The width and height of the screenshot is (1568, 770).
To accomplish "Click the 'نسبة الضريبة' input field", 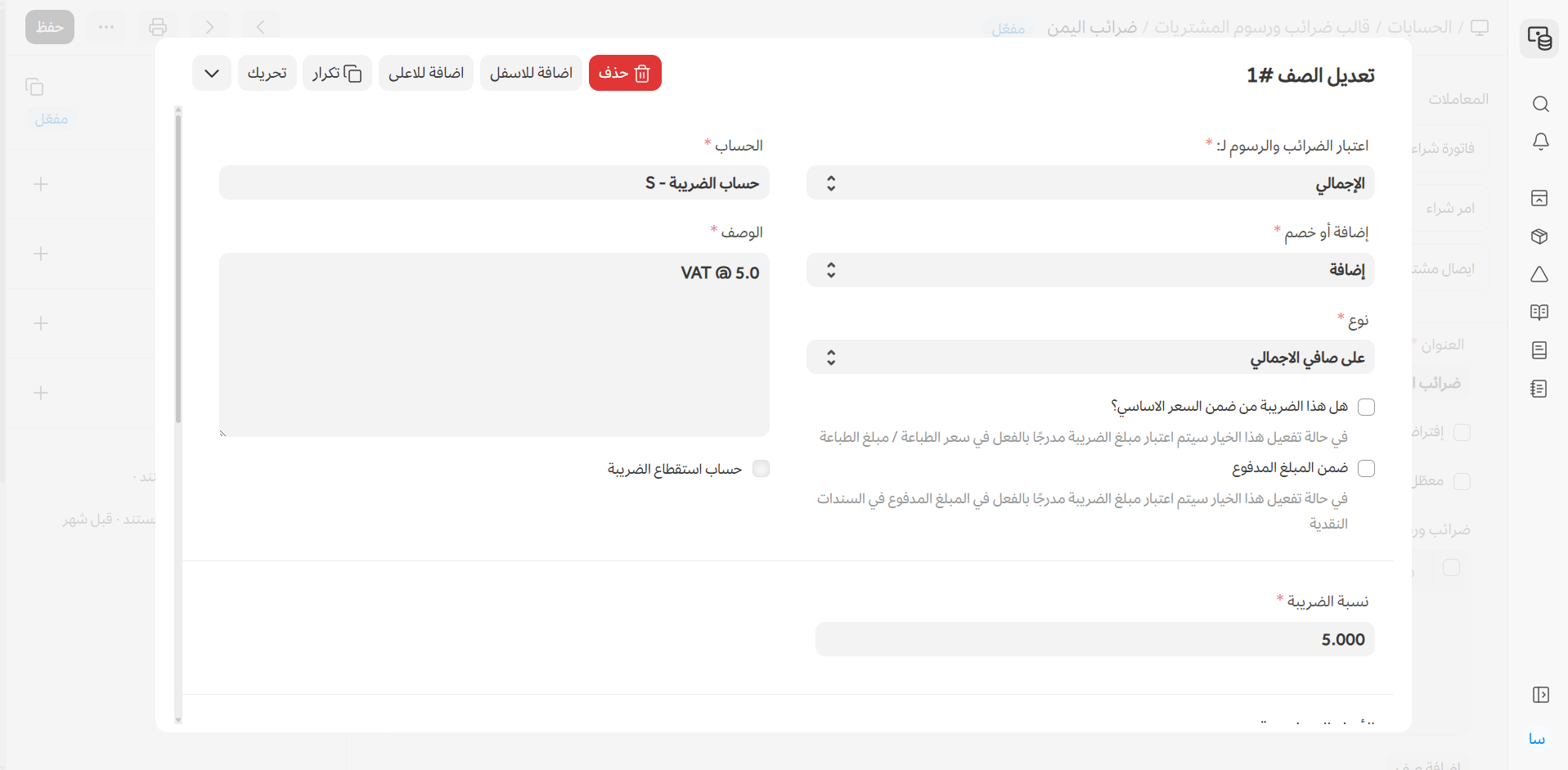I will pyautogui.click(x=1094, y=639).
